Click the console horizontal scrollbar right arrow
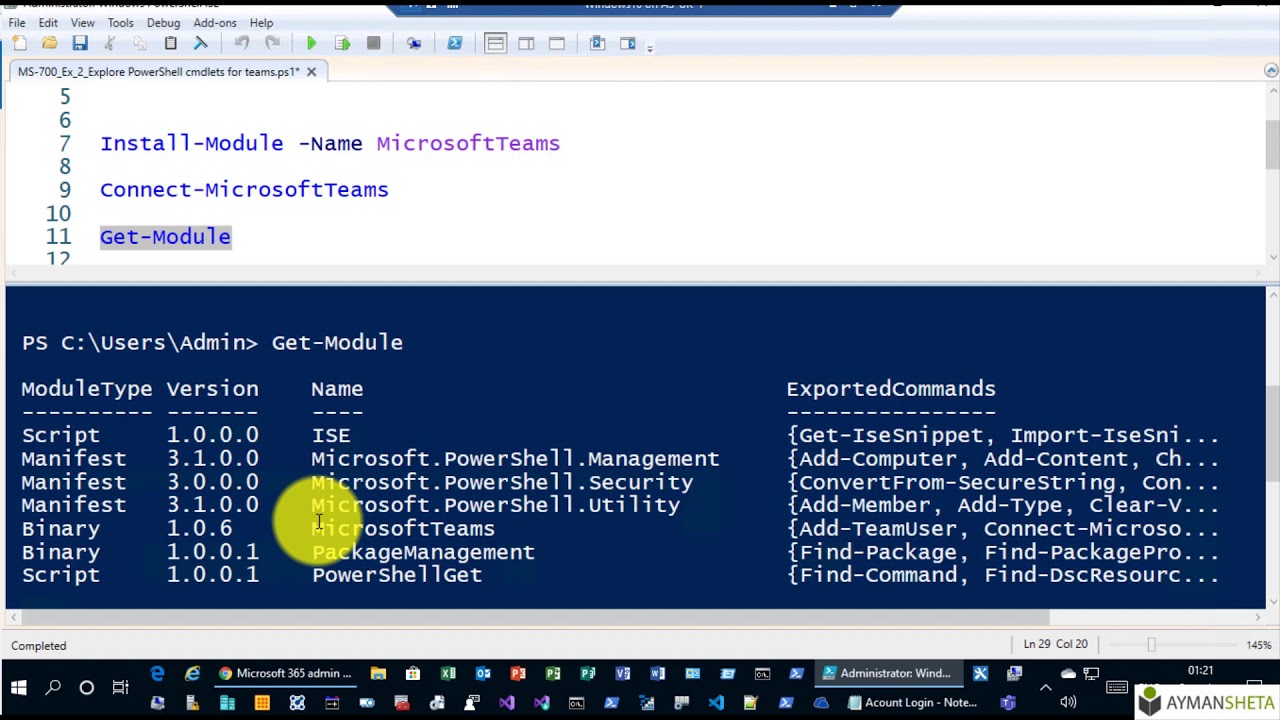 tap(1257, 617)
